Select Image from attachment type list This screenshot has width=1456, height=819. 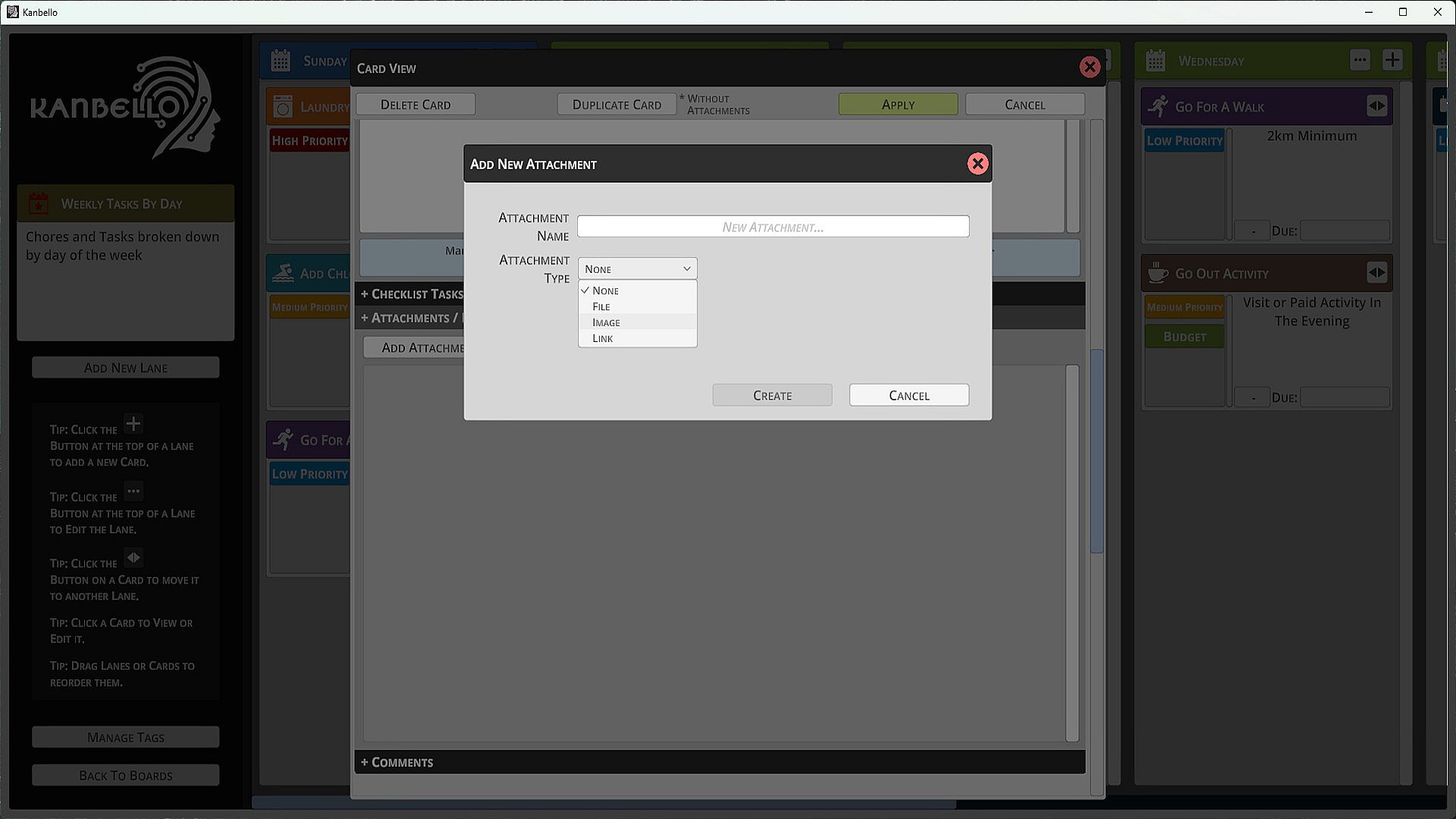606,322
